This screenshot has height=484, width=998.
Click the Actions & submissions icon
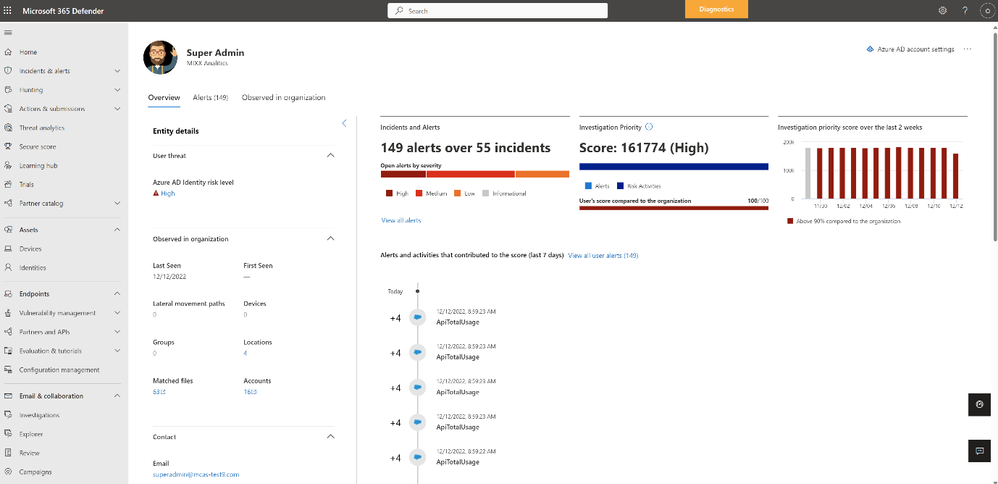(x=8, y=109)
